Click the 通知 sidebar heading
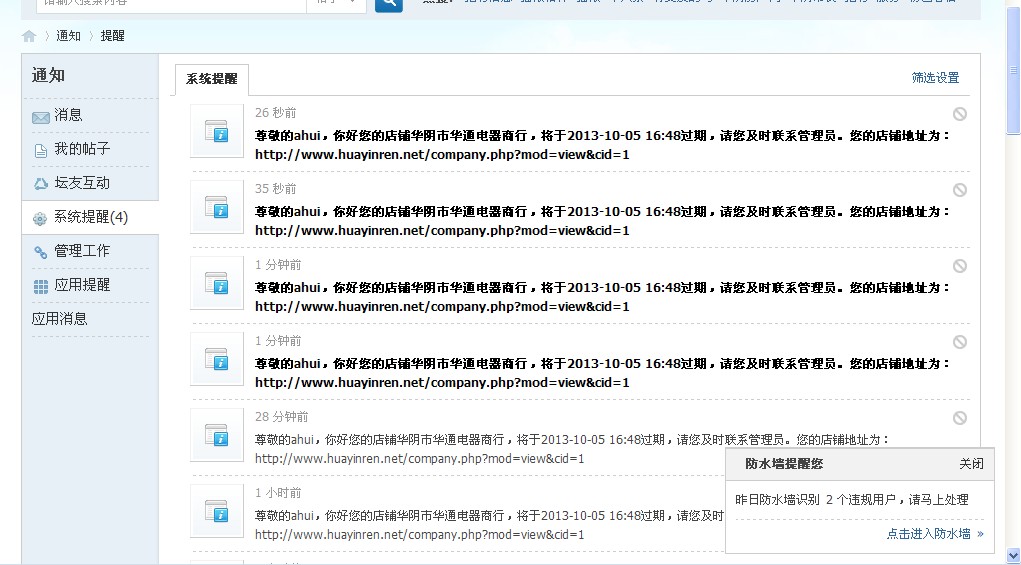This screenshot has height=565, width=1021. click(48, 76)
